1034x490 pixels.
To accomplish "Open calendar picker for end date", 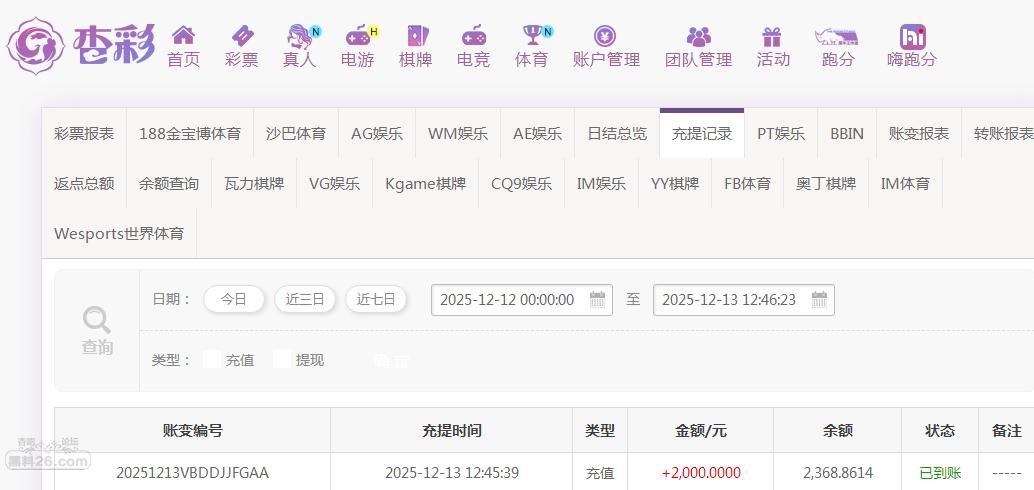I will click(x=819, y=300).
